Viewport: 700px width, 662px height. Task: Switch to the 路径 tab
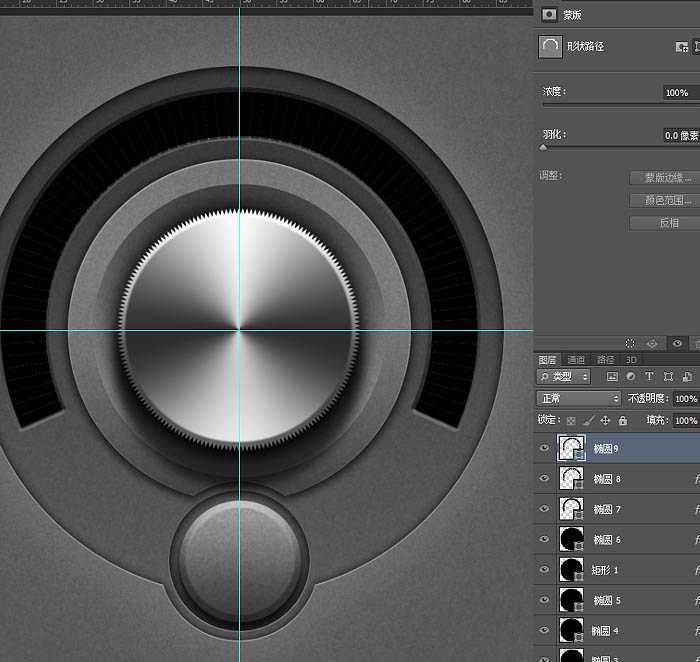point(605,360)
